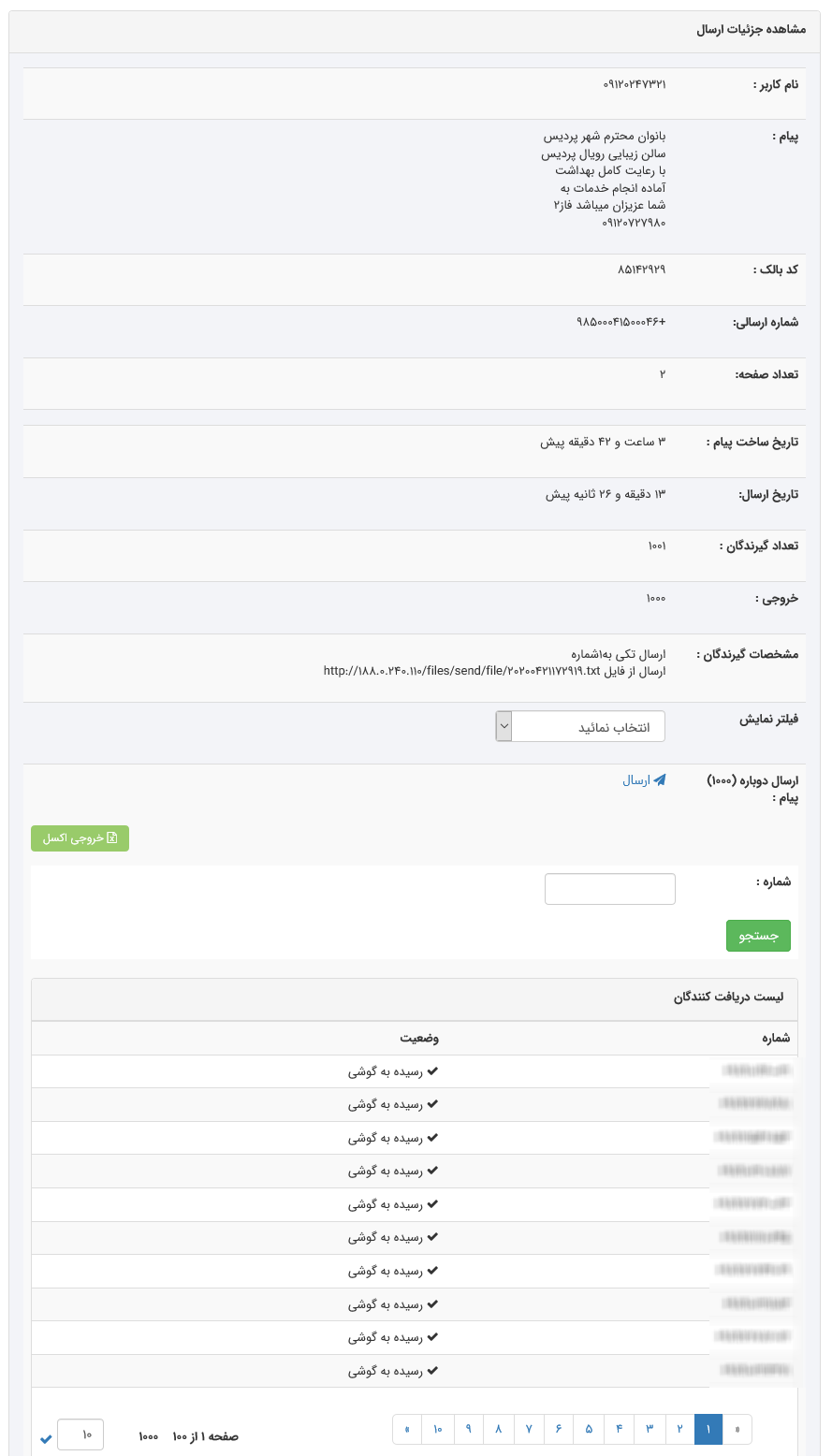Image resolution: width=832 pixels, height=1456 pixels.
Task: Click the blue checkmark beside page size box
Action: point(46,1438)
